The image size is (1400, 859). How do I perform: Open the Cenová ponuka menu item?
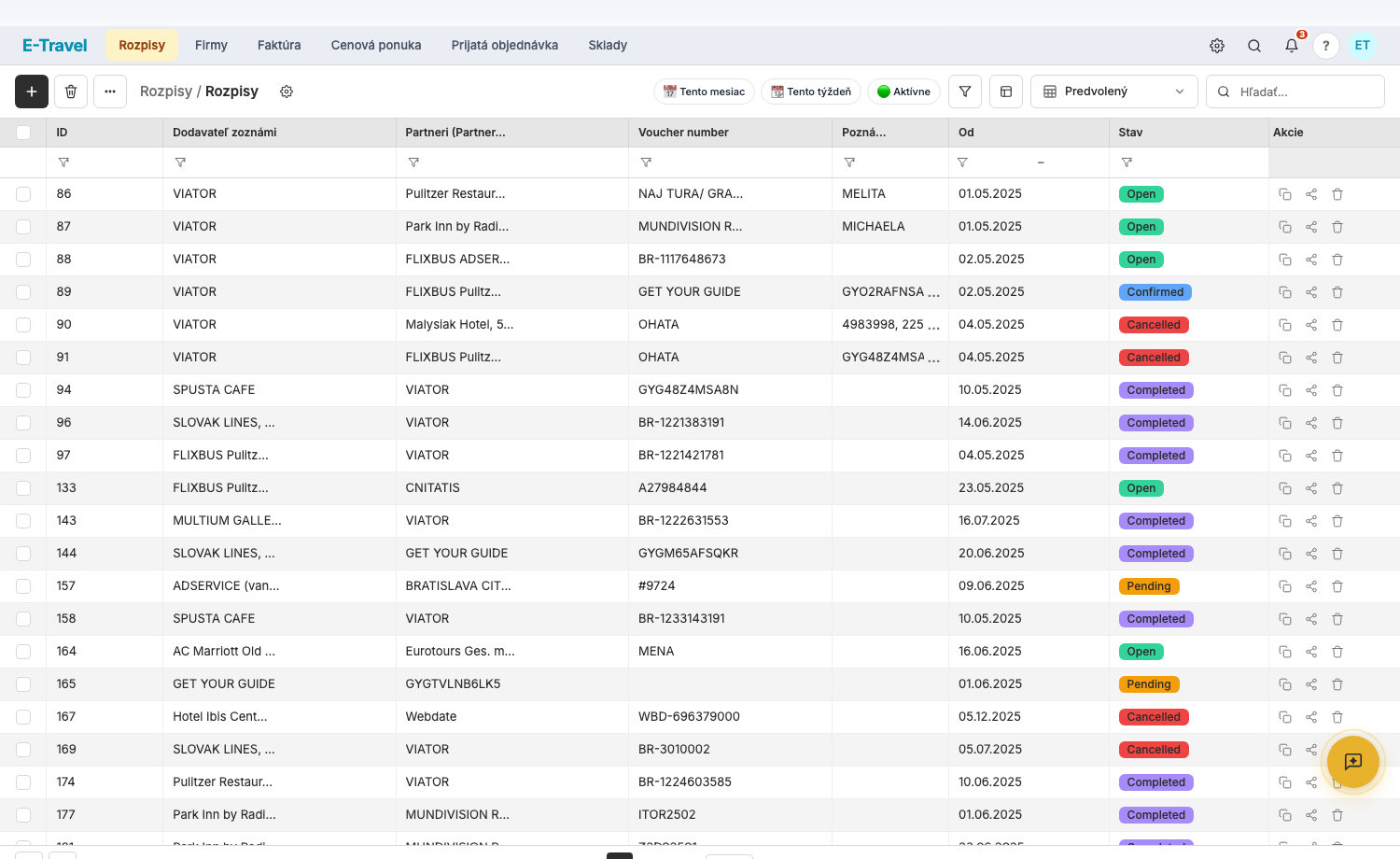click(x=376, y=45)
